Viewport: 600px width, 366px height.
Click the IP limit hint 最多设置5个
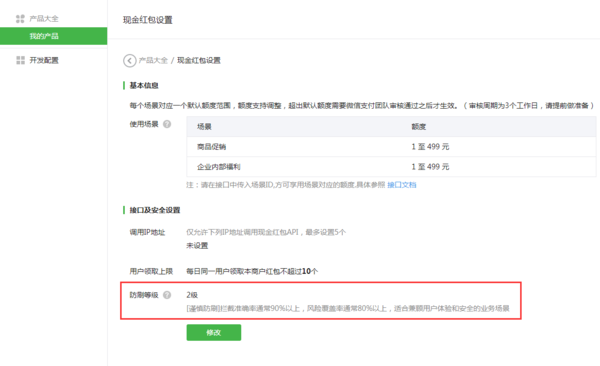(x=326, y=232)
